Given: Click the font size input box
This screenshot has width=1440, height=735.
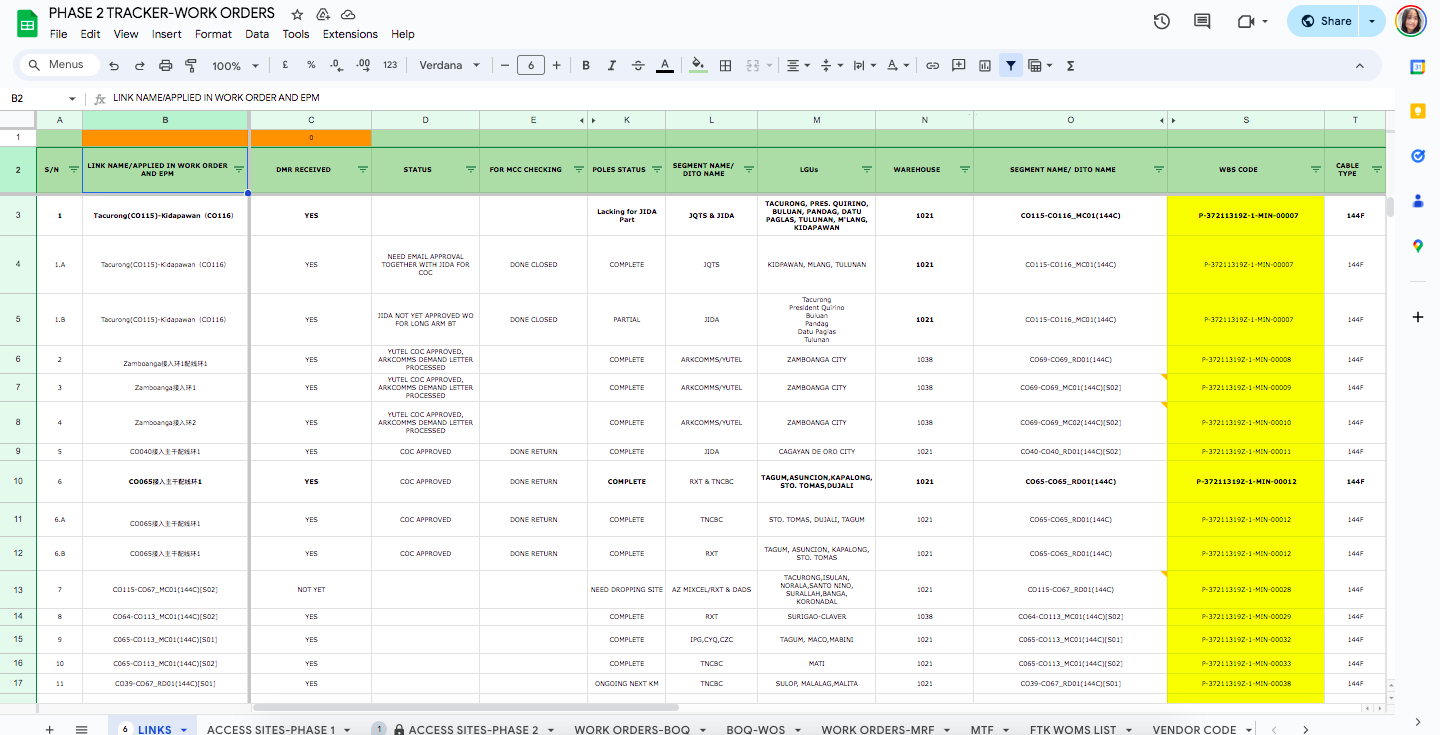Looking at the screenshot, I should (x=530, y=65).
